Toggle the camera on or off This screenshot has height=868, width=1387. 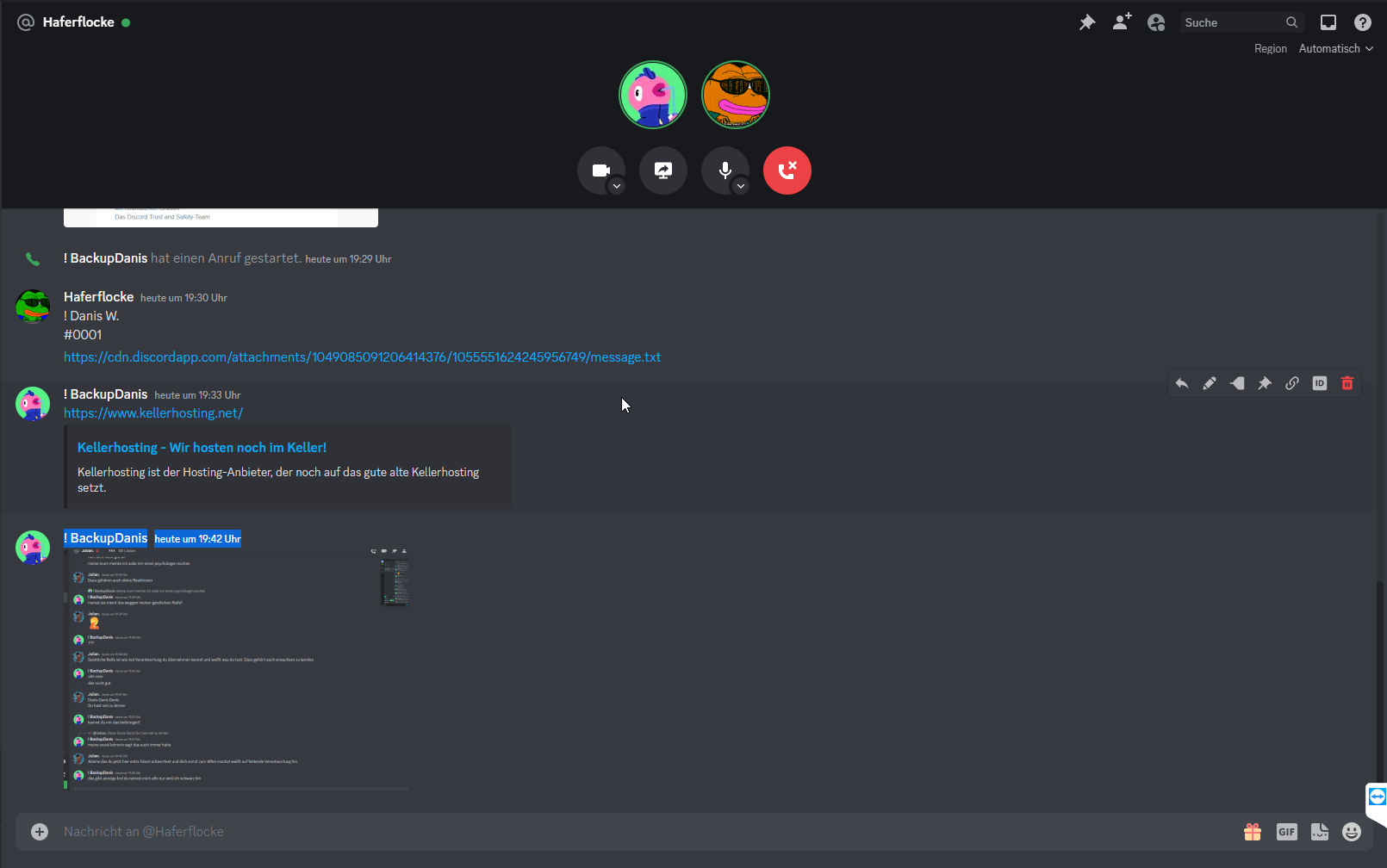click(600, 170)
